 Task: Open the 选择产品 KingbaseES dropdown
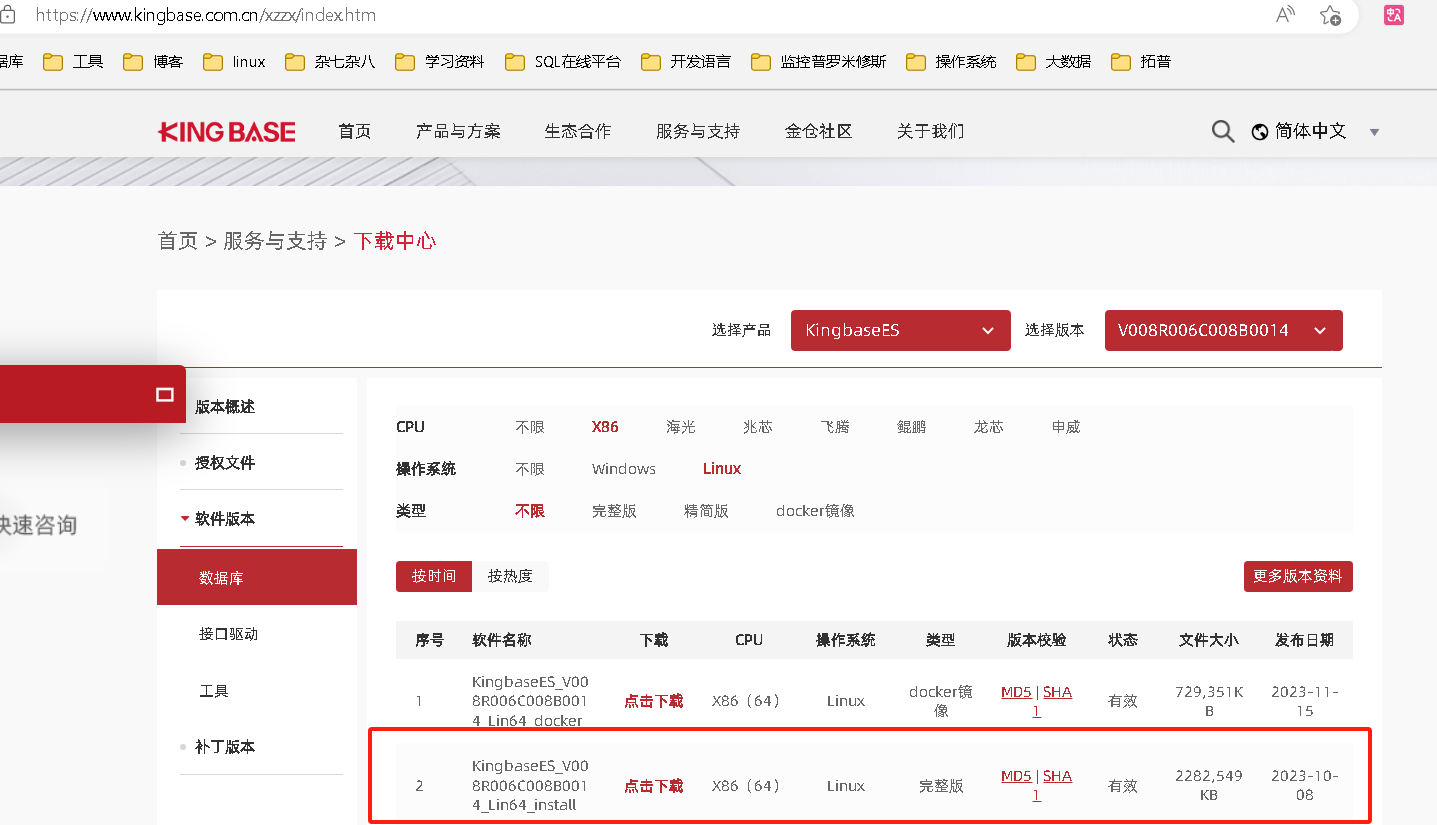900,330
